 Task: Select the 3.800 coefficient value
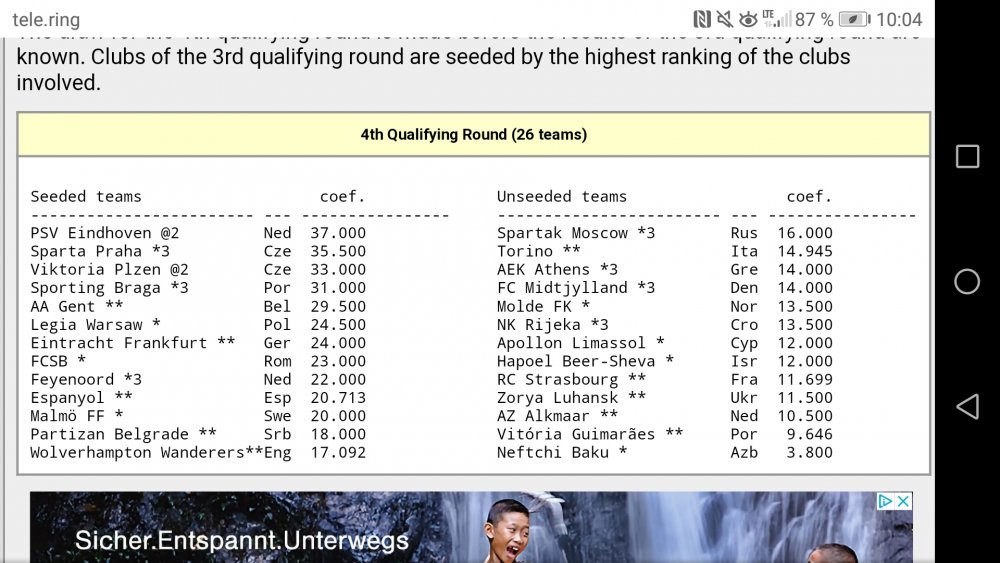pos(809,453)
